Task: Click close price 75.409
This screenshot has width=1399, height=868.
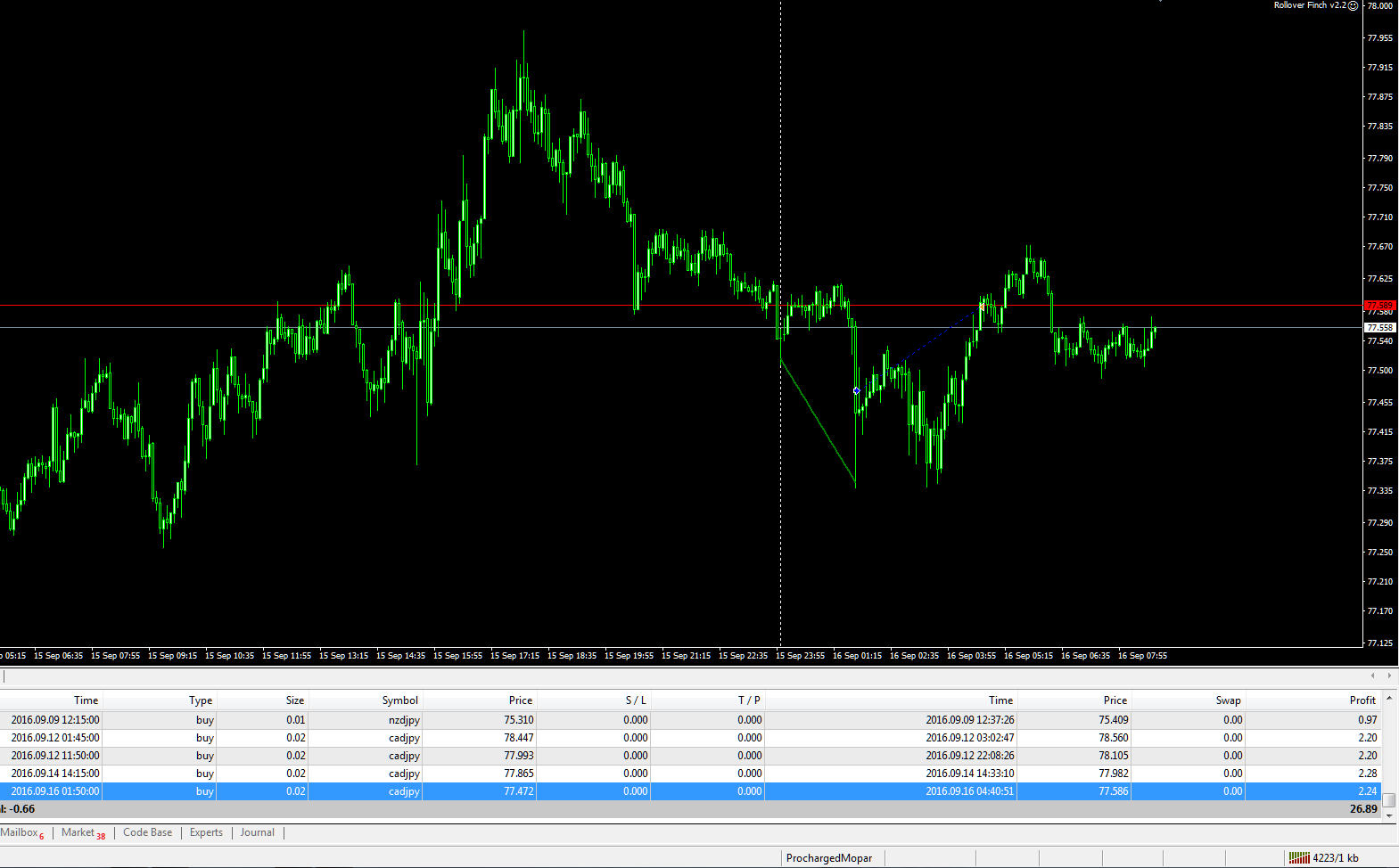Action: (x=1114, y=720)
